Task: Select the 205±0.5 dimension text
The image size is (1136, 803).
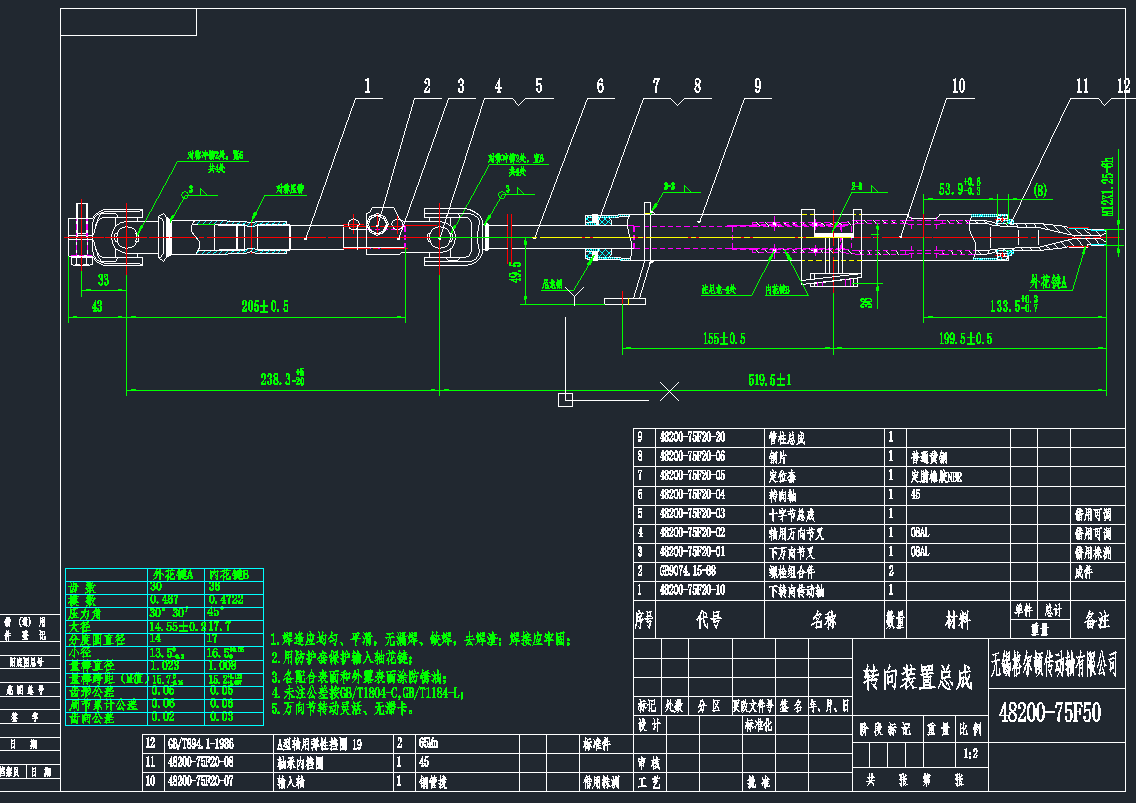Action: point(265,307)
